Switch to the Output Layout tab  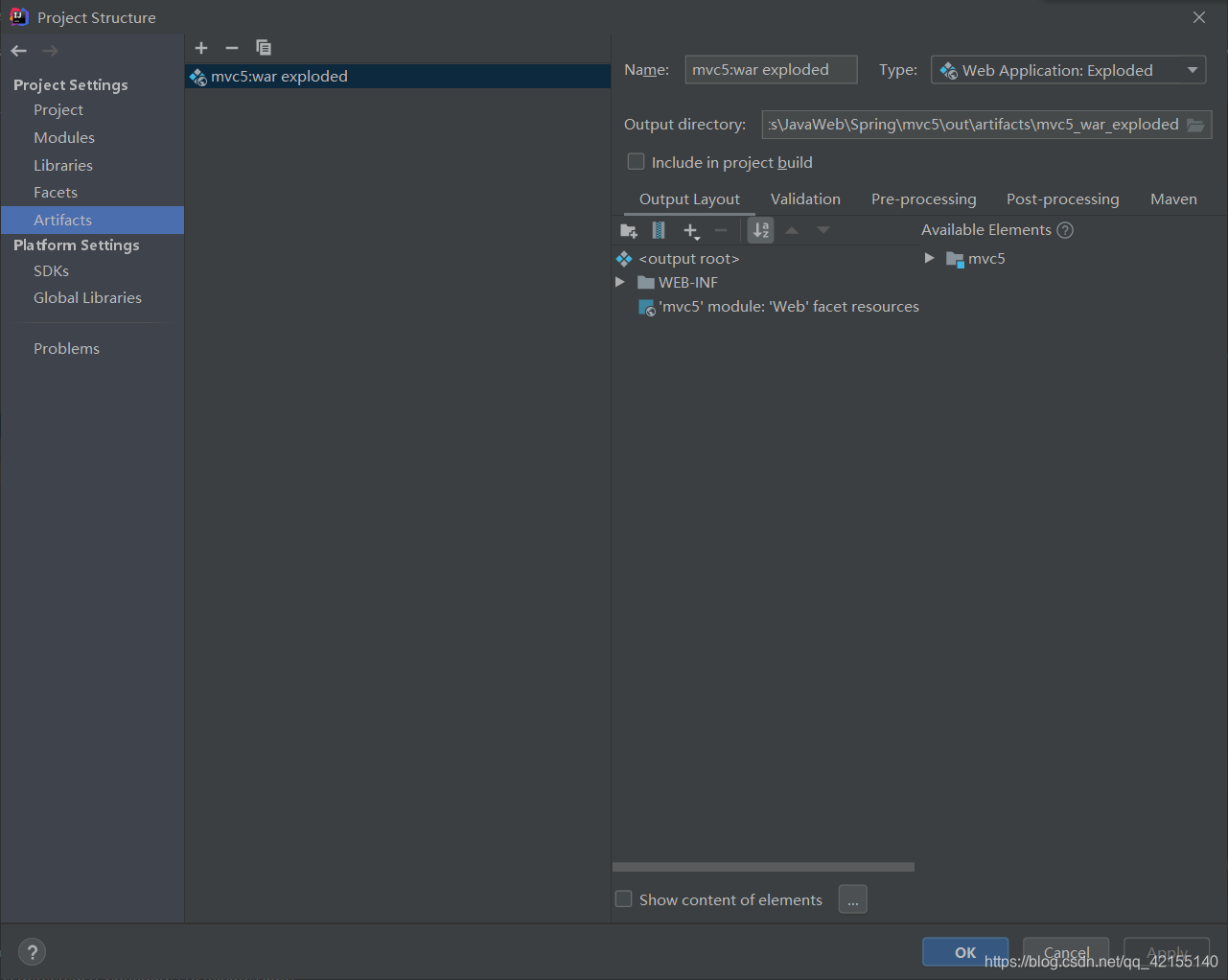(689, 199)
